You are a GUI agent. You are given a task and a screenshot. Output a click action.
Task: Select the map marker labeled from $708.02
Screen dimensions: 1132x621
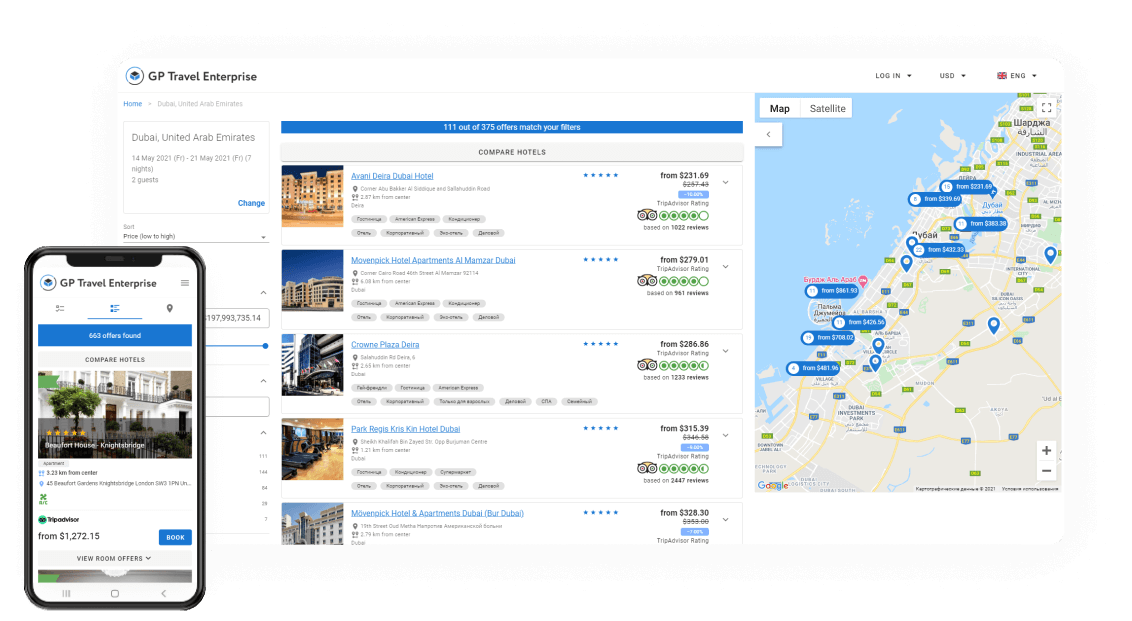(828, 338)
